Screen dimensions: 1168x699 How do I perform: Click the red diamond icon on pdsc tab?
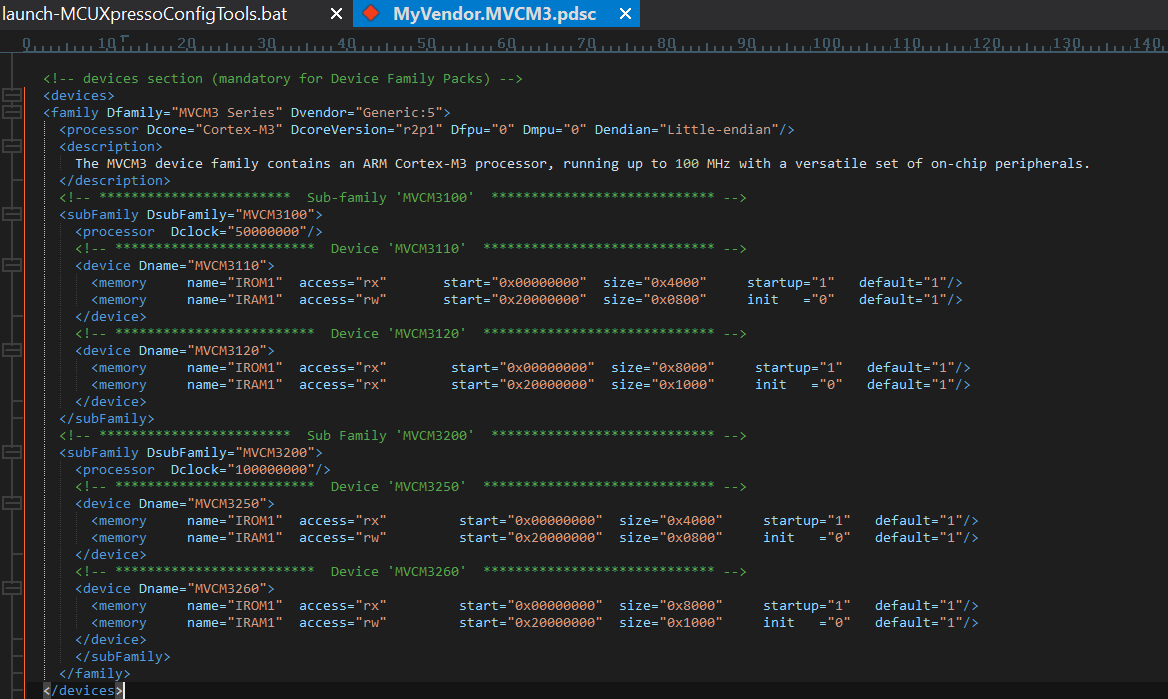tap(371, 14)
